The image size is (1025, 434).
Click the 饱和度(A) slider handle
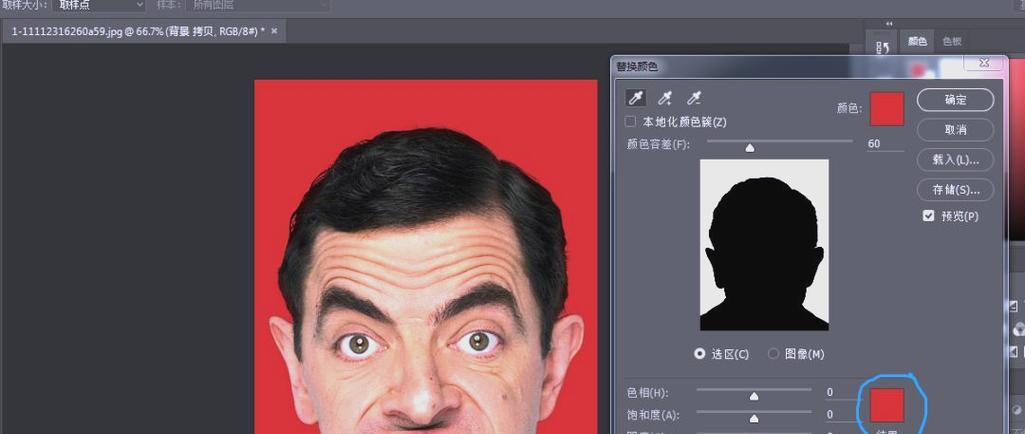(754, 419)
